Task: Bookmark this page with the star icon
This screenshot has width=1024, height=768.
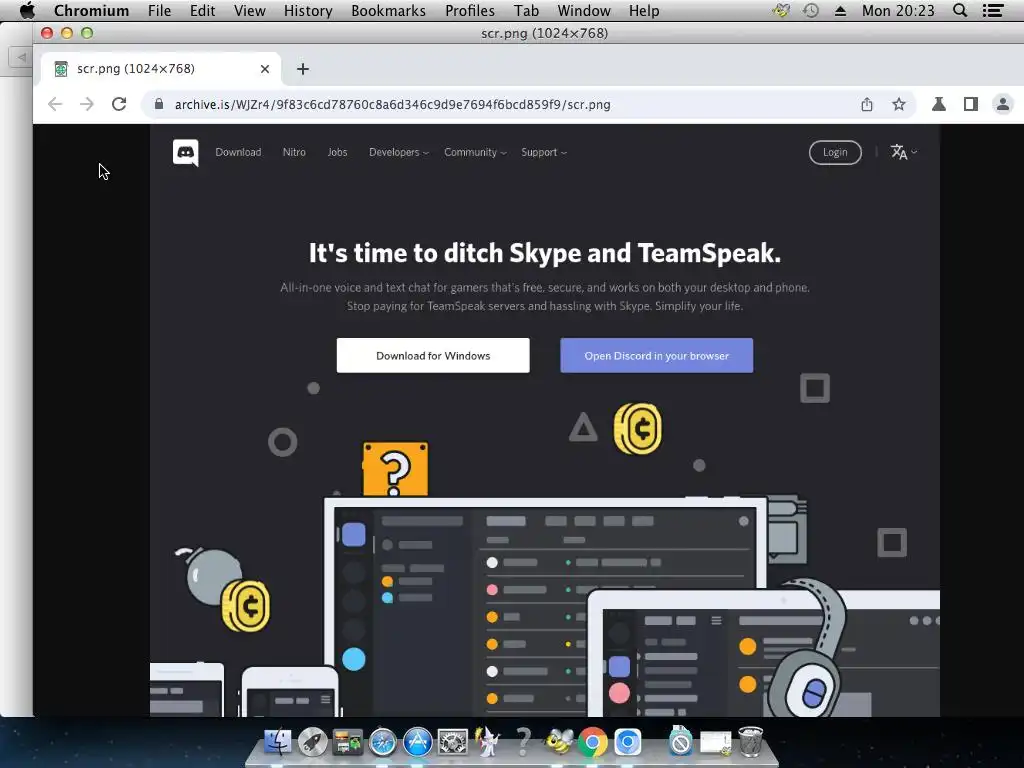Action: [899, 104]
